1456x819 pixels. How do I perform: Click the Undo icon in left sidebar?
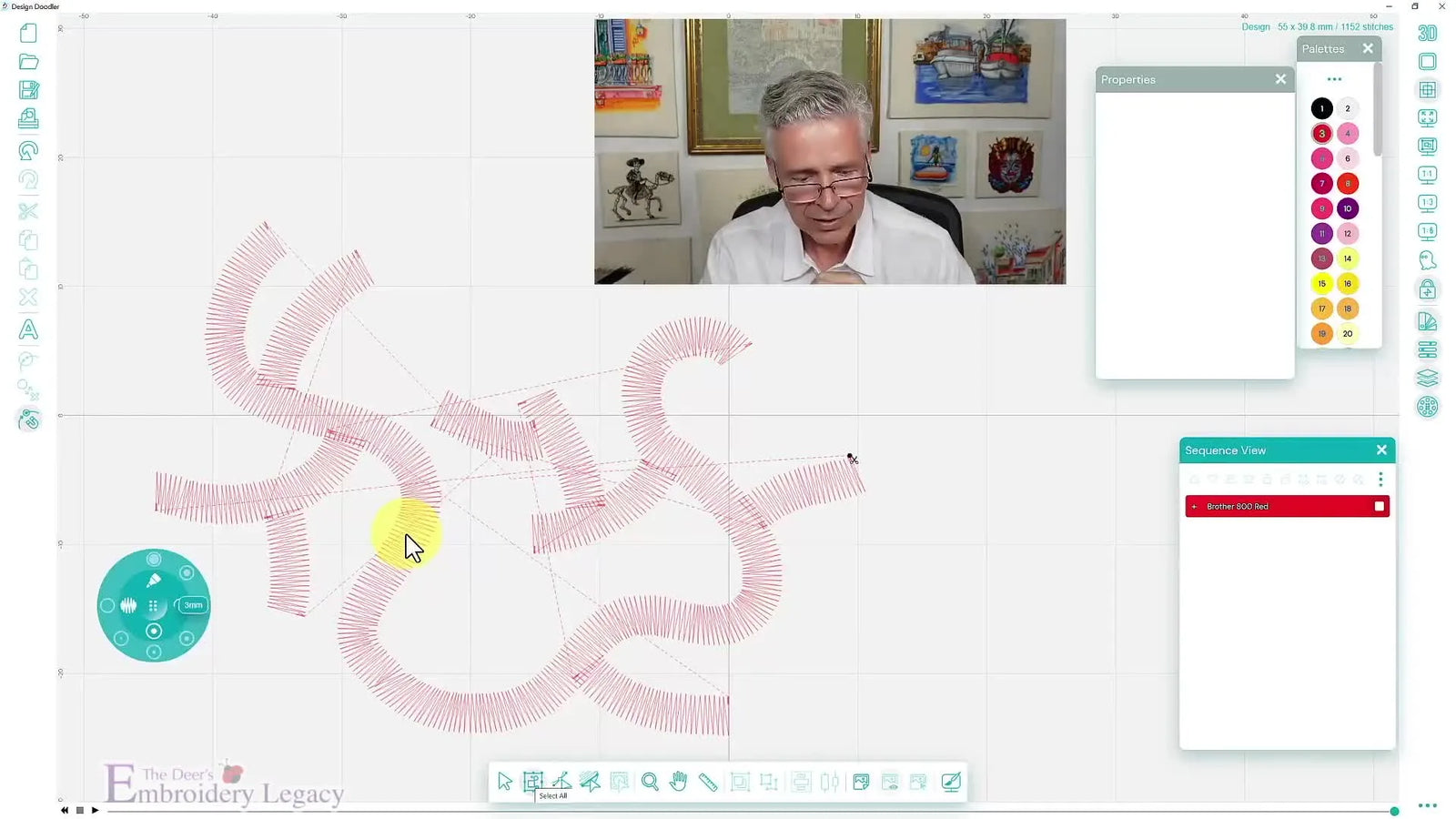point(28,150)
